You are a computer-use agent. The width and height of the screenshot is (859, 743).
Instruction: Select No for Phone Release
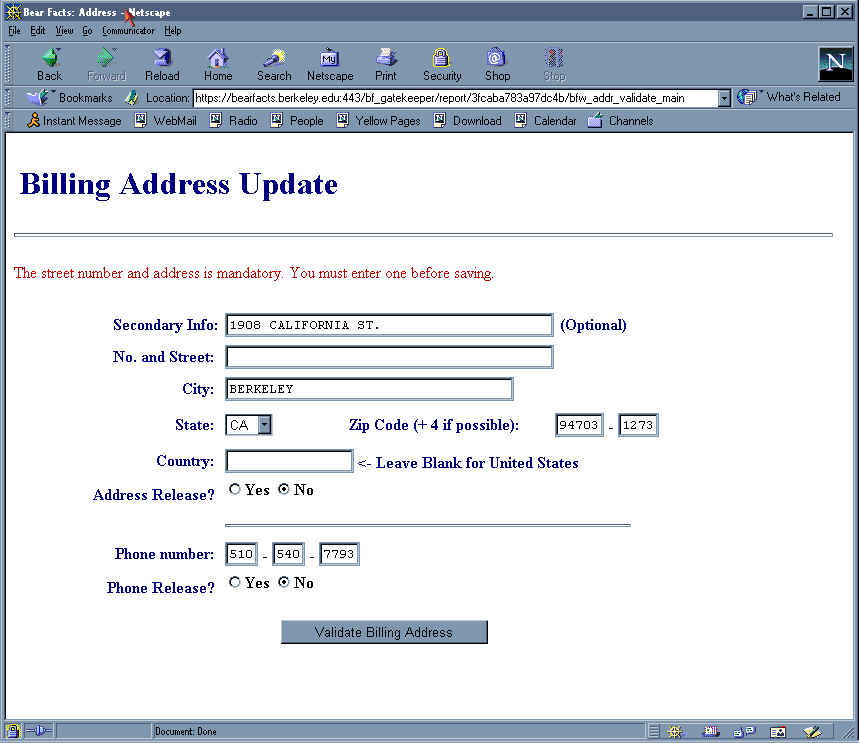tap(284, 583)
